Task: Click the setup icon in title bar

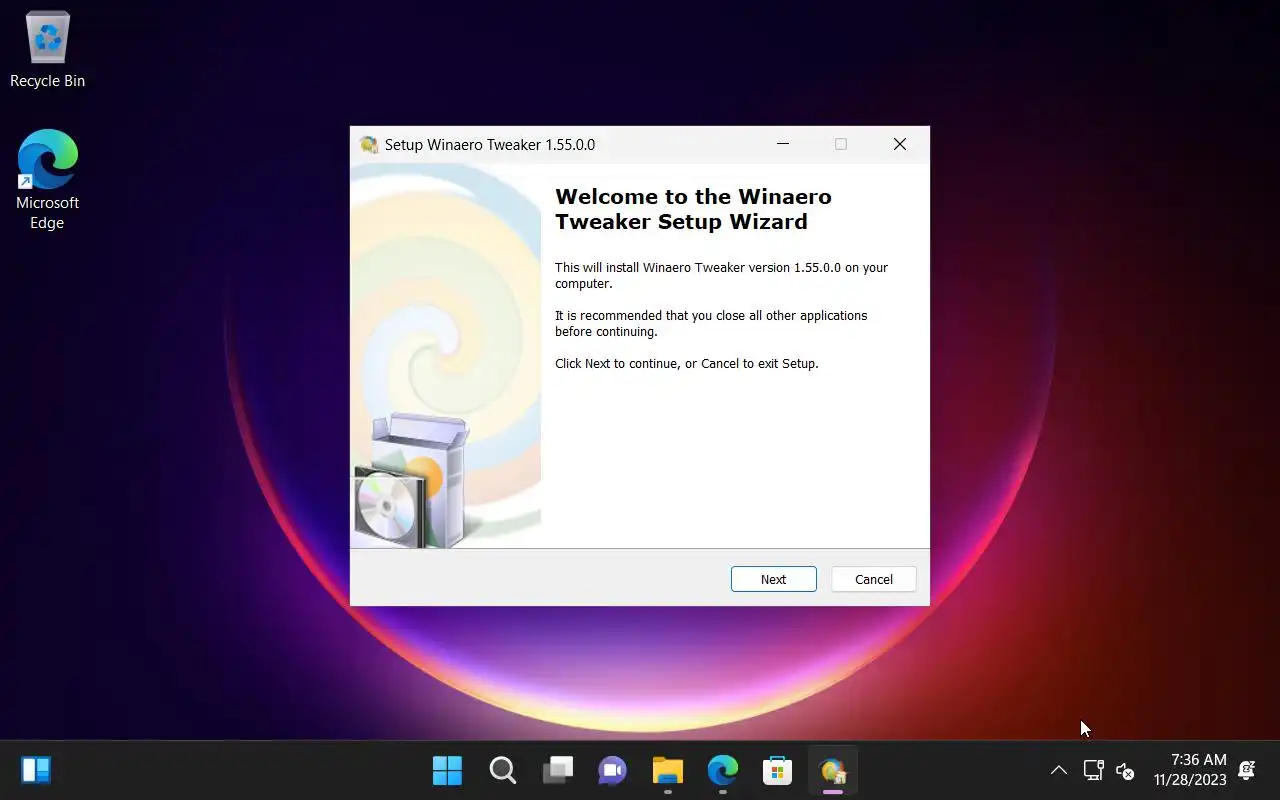Action: pos(368,145)
